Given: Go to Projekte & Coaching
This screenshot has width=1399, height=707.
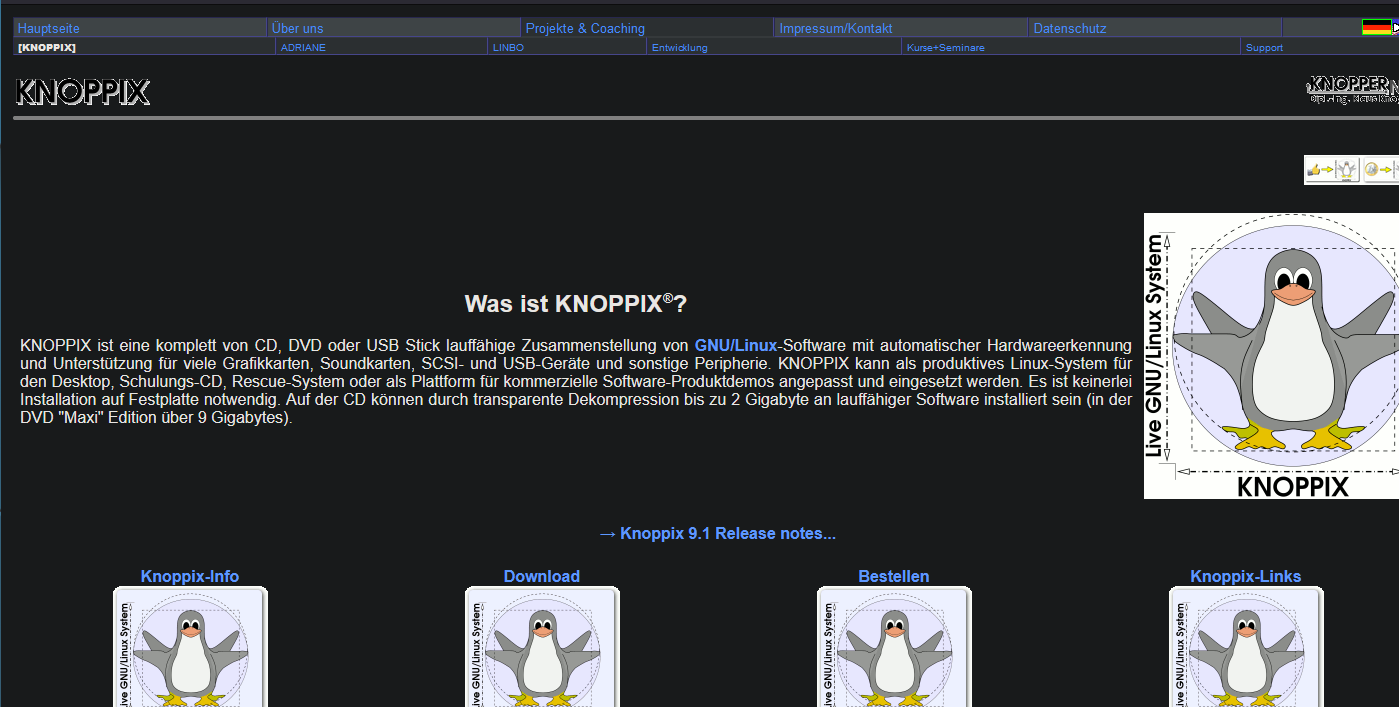Looking at the screenshot, I should [x=585, y=28].
